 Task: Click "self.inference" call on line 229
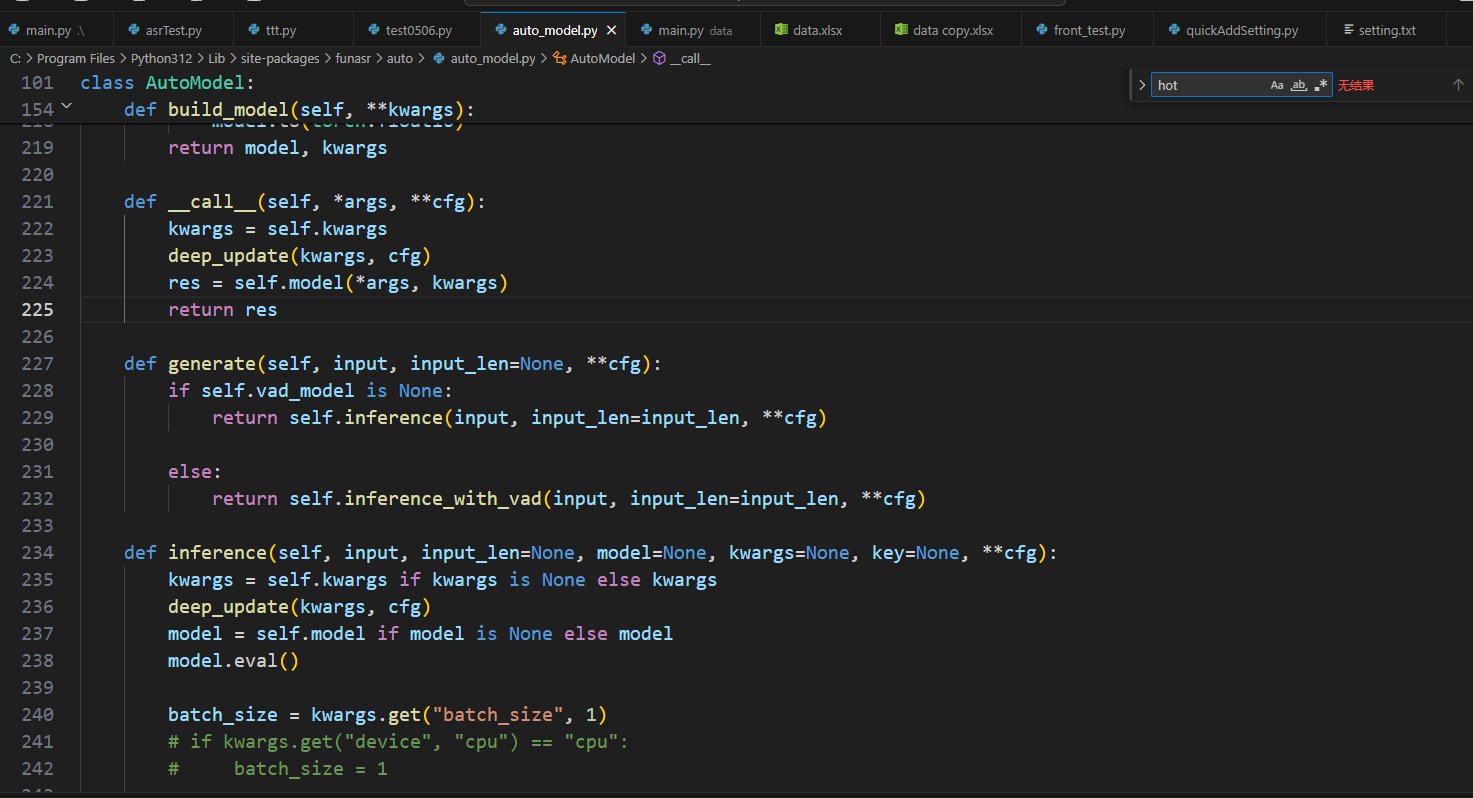[x=366, y=418]
